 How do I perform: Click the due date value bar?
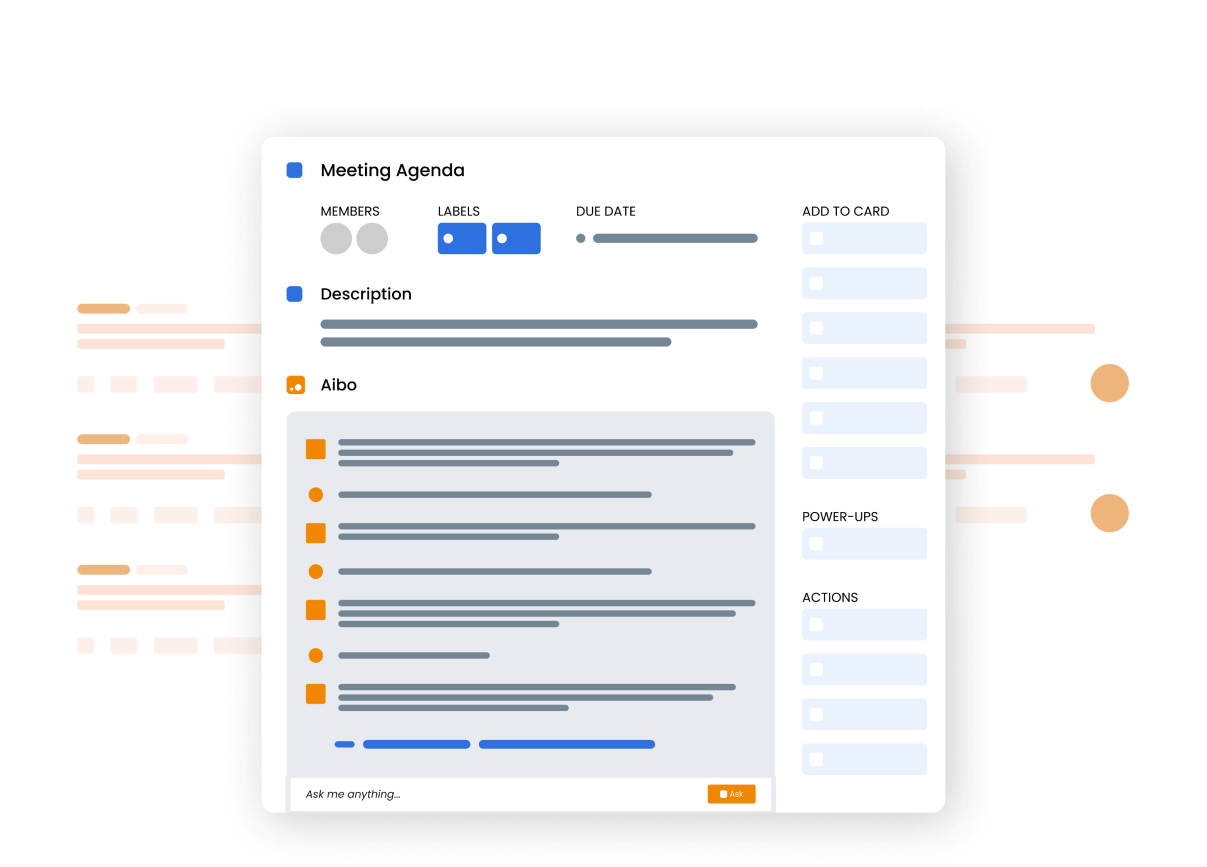[675, 238]
